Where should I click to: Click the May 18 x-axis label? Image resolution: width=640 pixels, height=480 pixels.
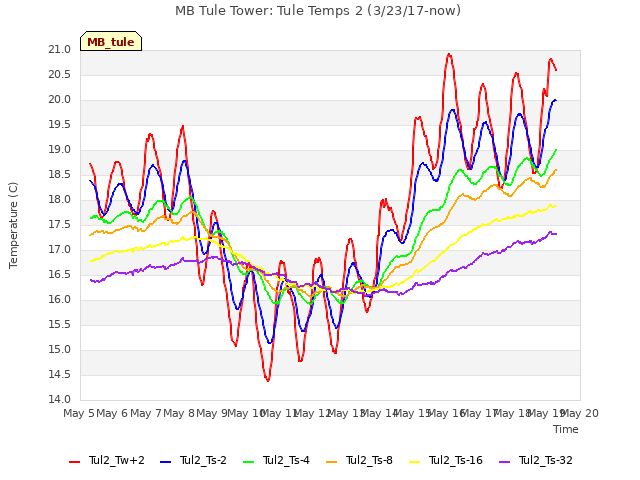pyautogui.click(x=511, y=413)
